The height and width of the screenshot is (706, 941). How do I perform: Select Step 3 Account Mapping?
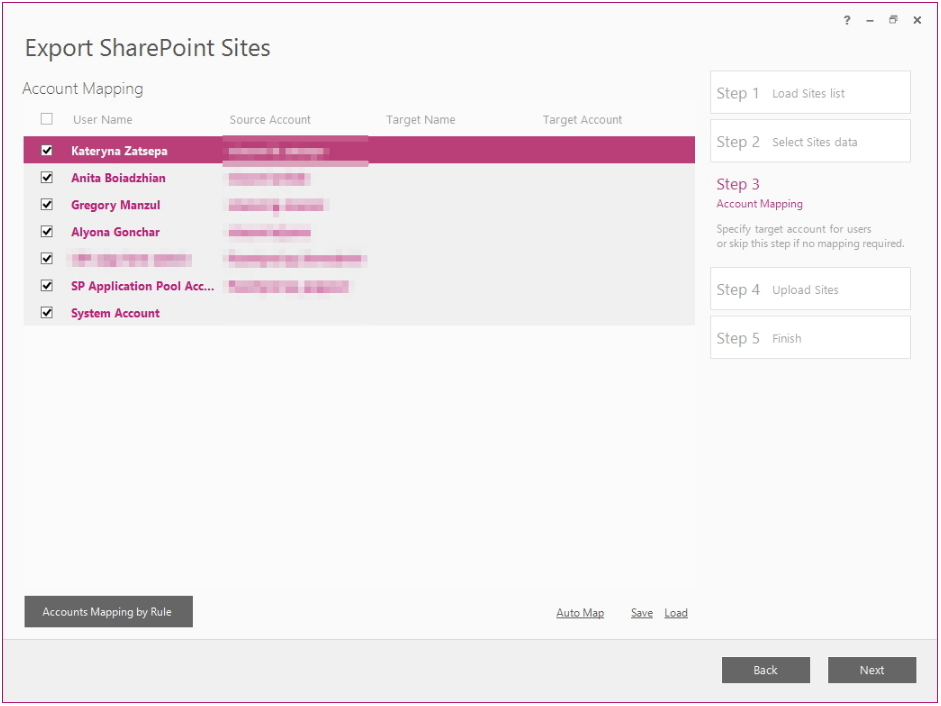point(759,193)
